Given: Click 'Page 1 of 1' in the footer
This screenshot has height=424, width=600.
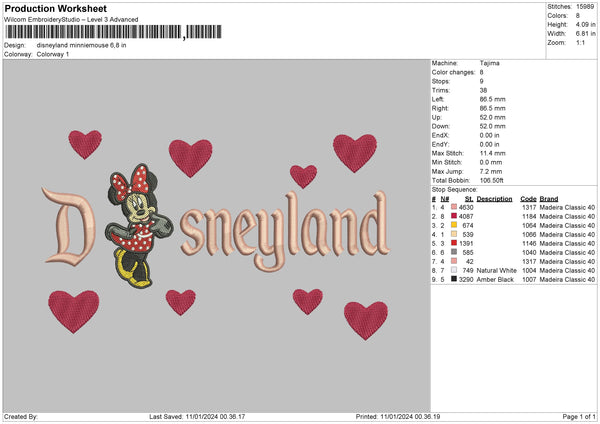Looking at the screenshot, I should point(579,416).
